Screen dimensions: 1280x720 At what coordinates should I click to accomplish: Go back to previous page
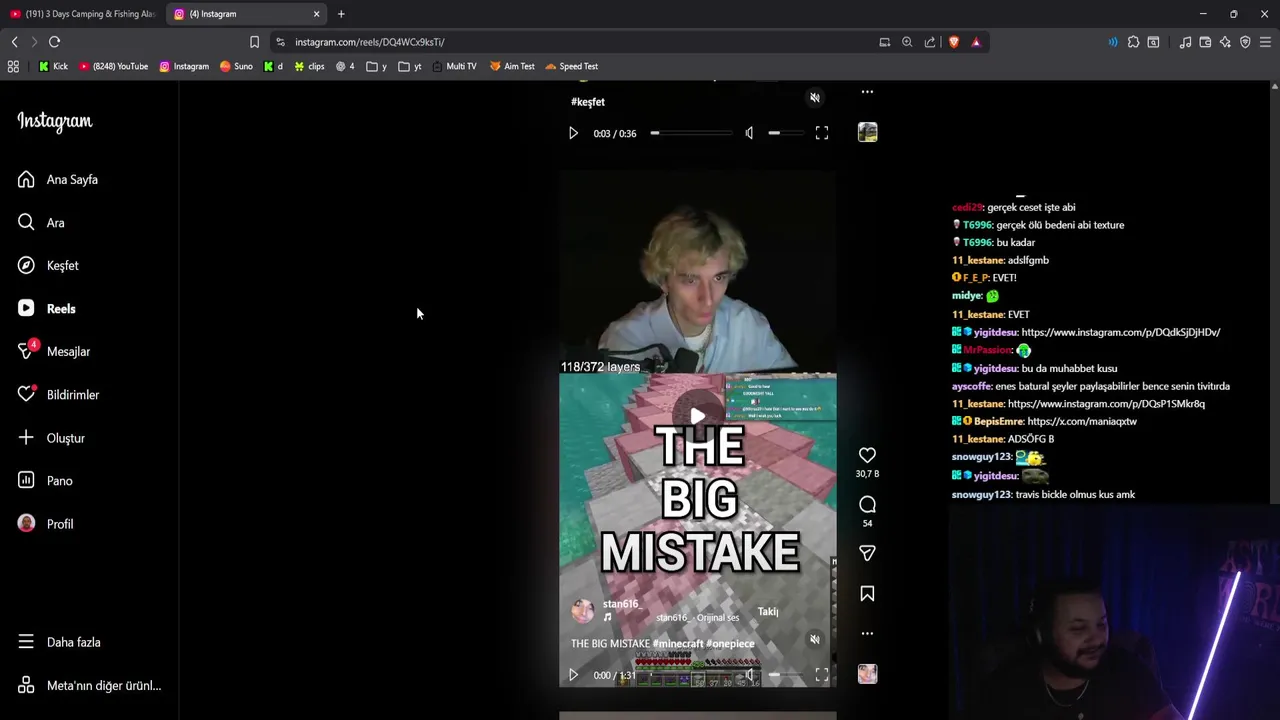point(14,42)
